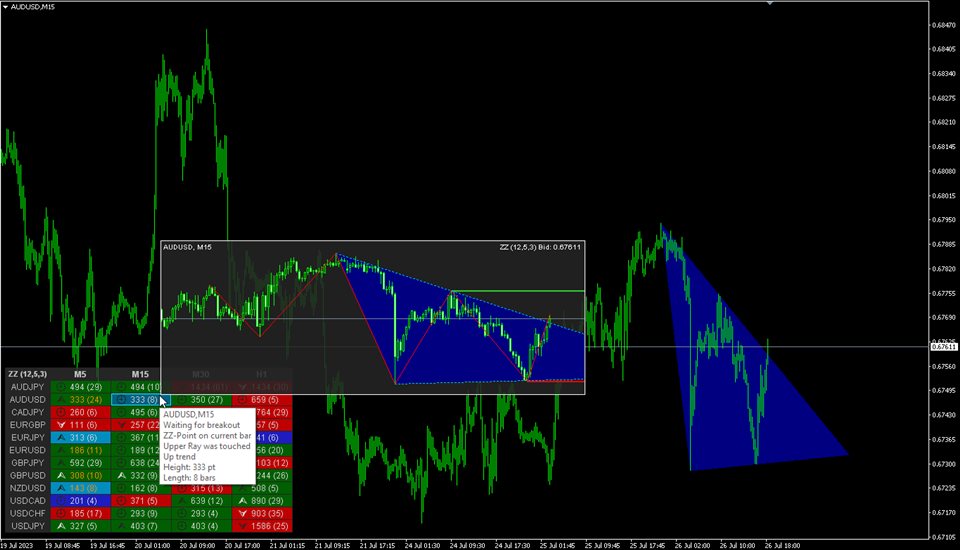Viewport: 960px width, 550px height.
Task: Click the circle waiting icon in CADJPY M5 cell
Action: pyautogui.click(x=61, y=412)
